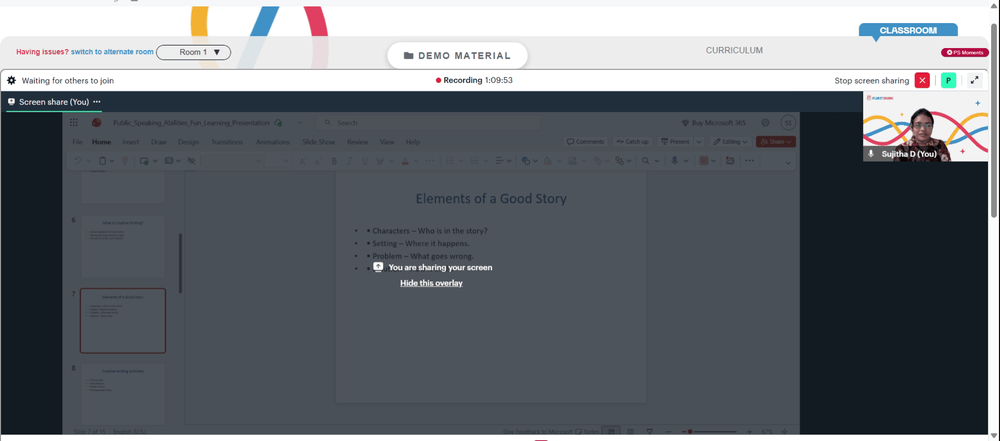Click the text highlight color icon
Screen dimensions: 1000x441
pos(380,161)
